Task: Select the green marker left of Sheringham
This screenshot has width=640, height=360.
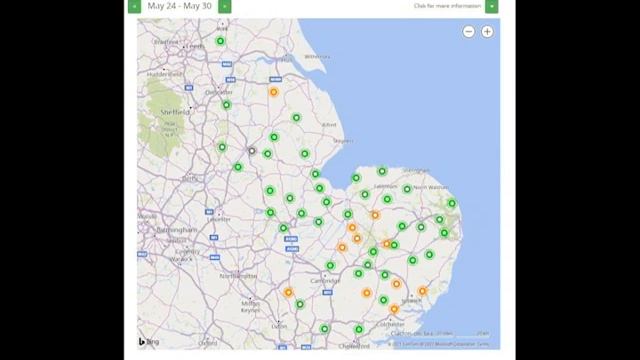Action: point(382,171)
